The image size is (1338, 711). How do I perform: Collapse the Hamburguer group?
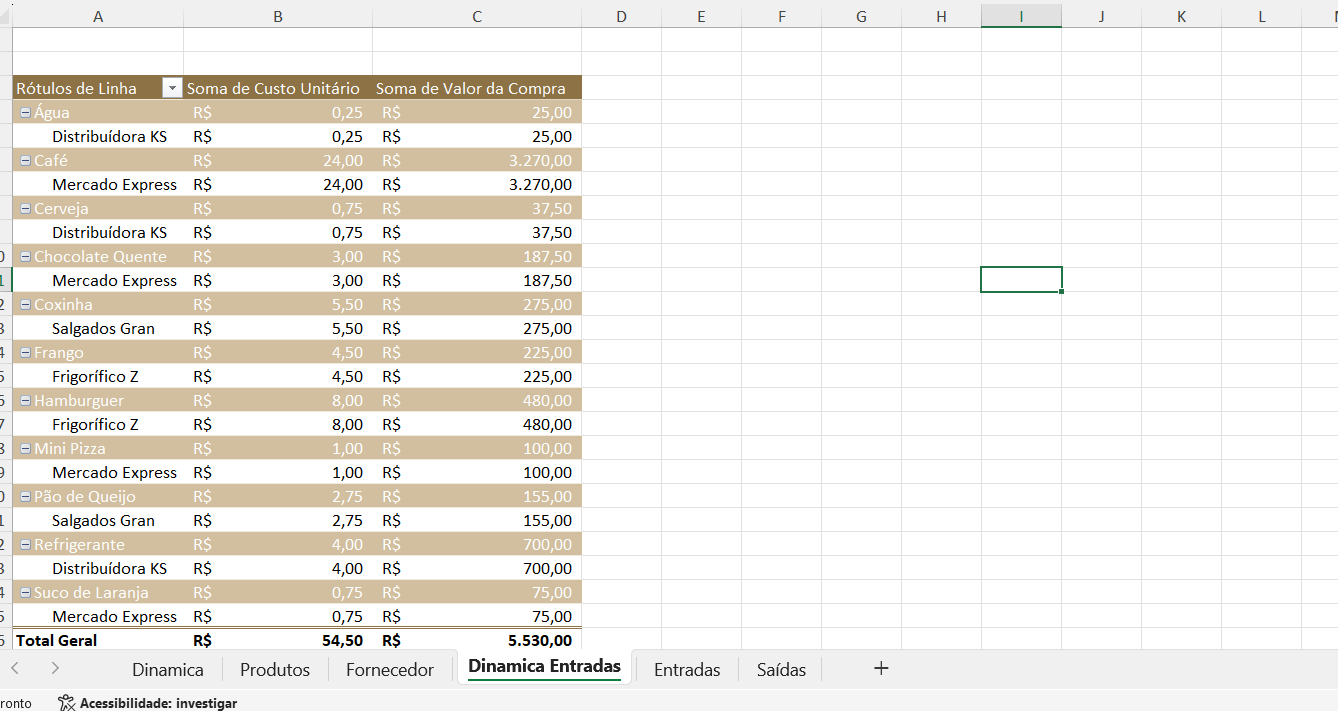[26, 401]
